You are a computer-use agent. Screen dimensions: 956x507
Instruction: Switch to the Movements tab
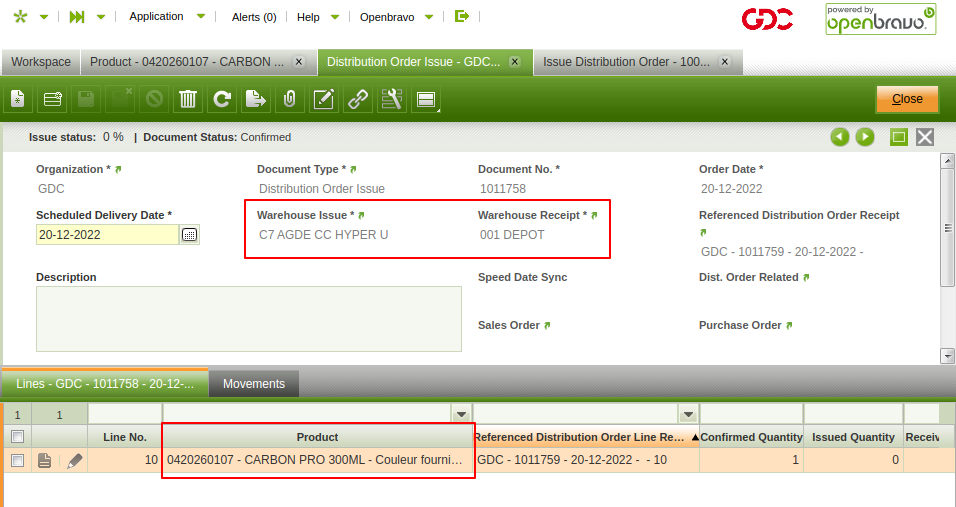254,384
